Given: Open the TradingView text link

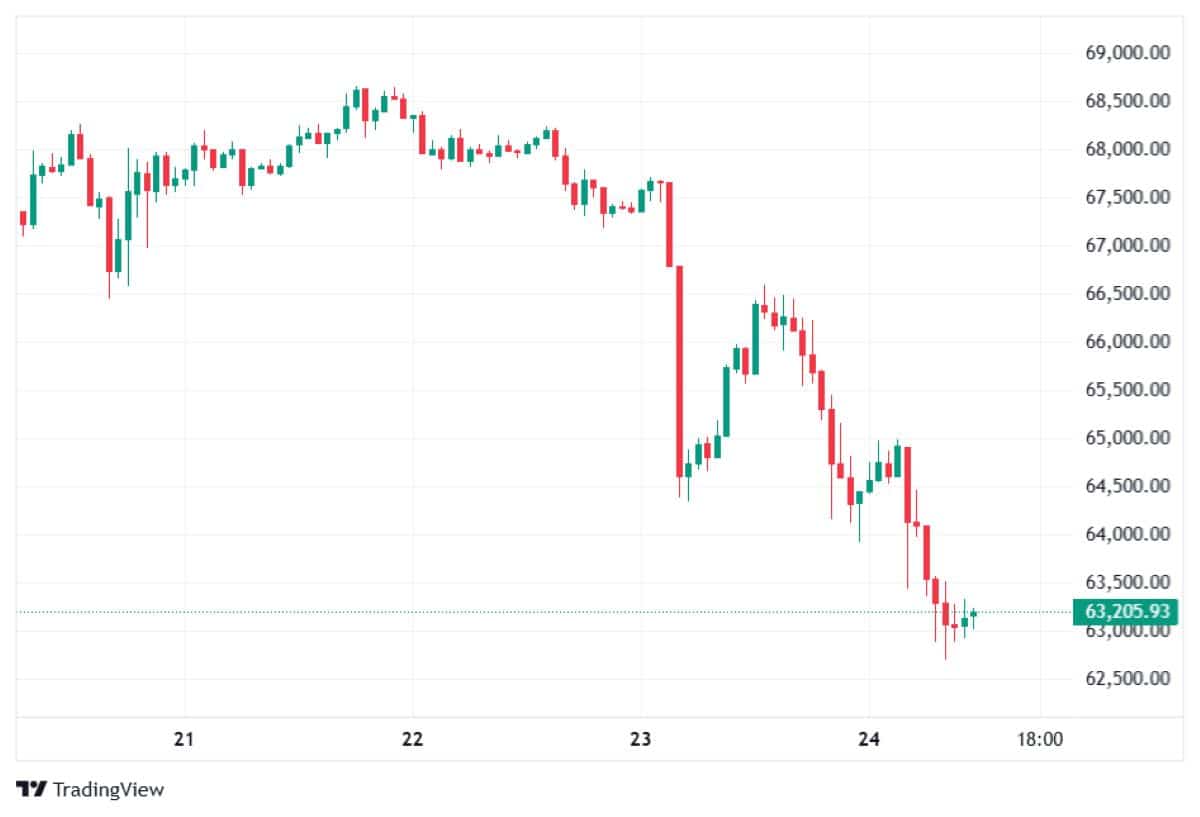Looking at the screenshot, I should (x=108, y=789).
